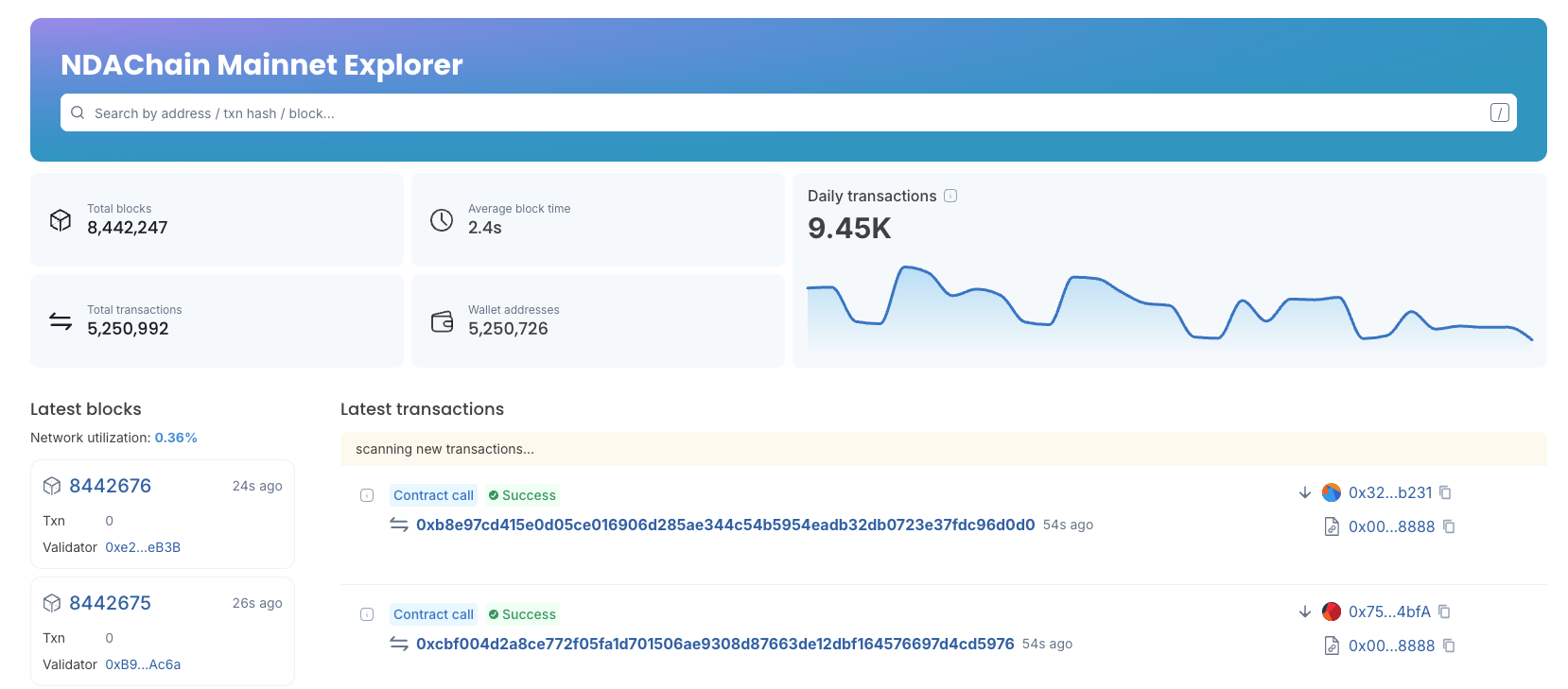Click the slash shortcut icon in search bar
The width and height of the screenshot is (1568, 689).
tap(1499, 112)
